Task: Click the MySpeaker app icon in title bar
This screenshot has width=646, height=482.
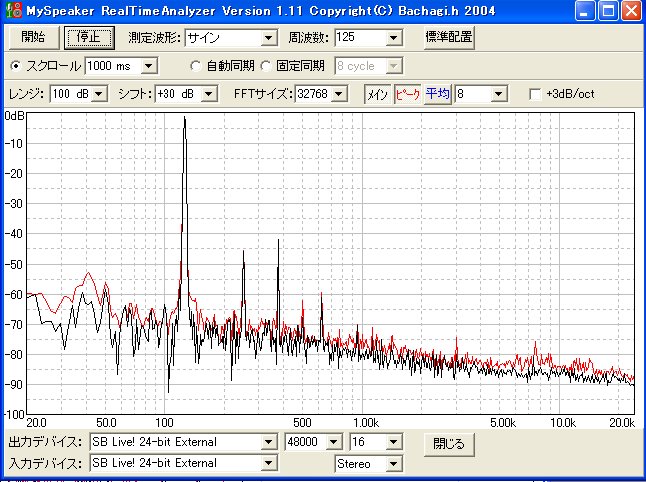Action: pyautogui.click(x=12, y=11)
